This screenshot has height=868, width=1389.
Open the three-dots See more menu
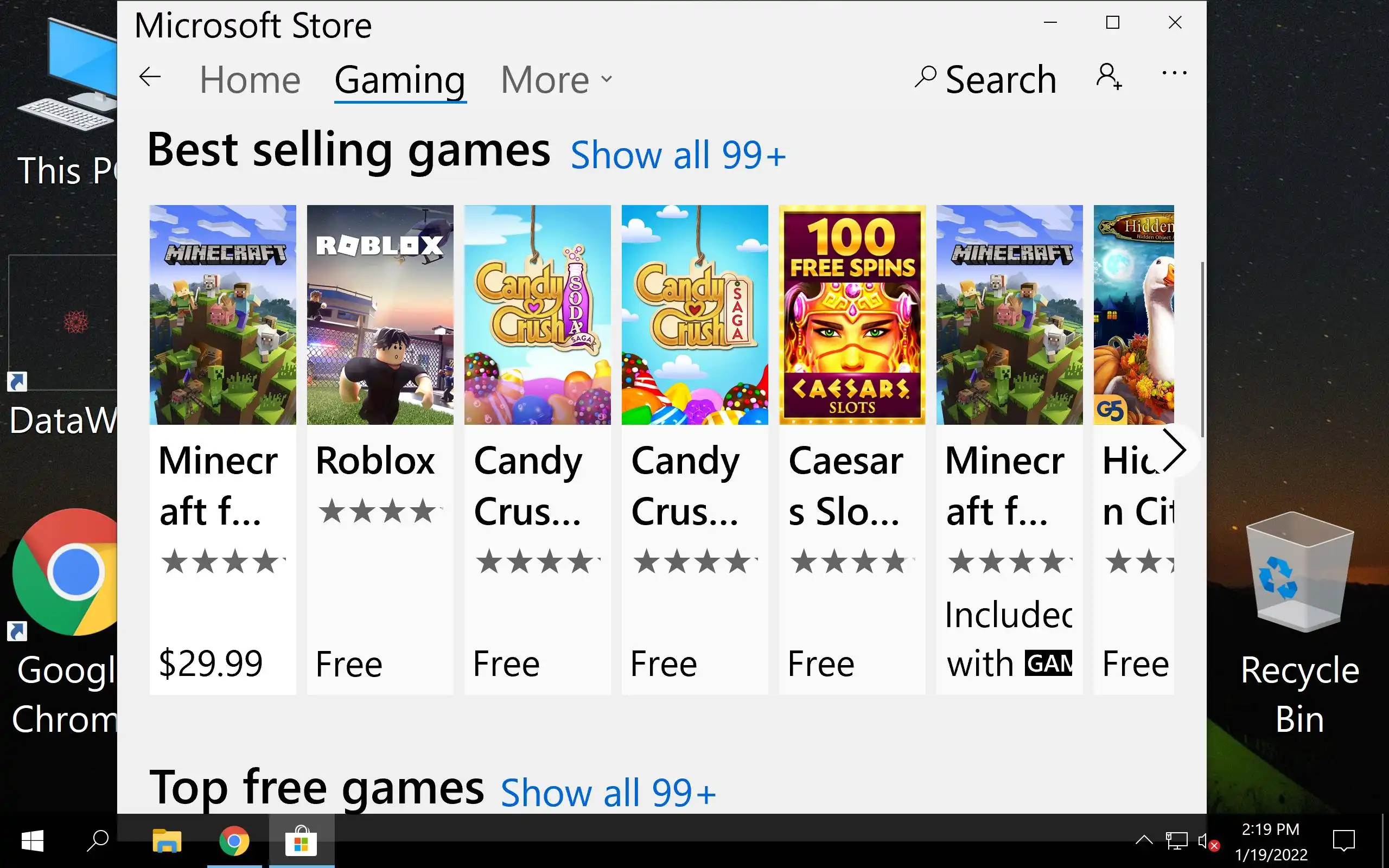(x=1174, y=73)
